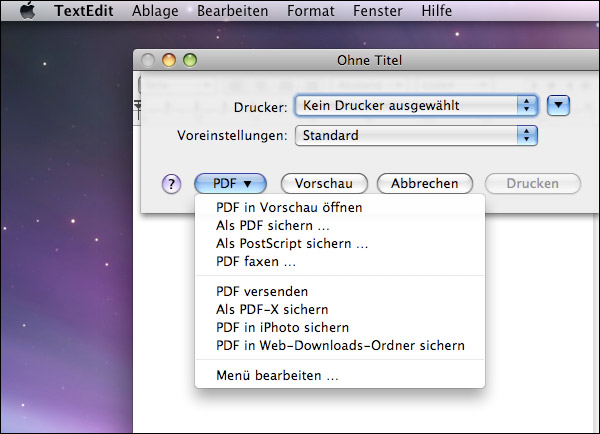This screenshot has width=600, height=434.
Task: Open Menü bearbeiten entry
Action: click(x=277, y=376)
